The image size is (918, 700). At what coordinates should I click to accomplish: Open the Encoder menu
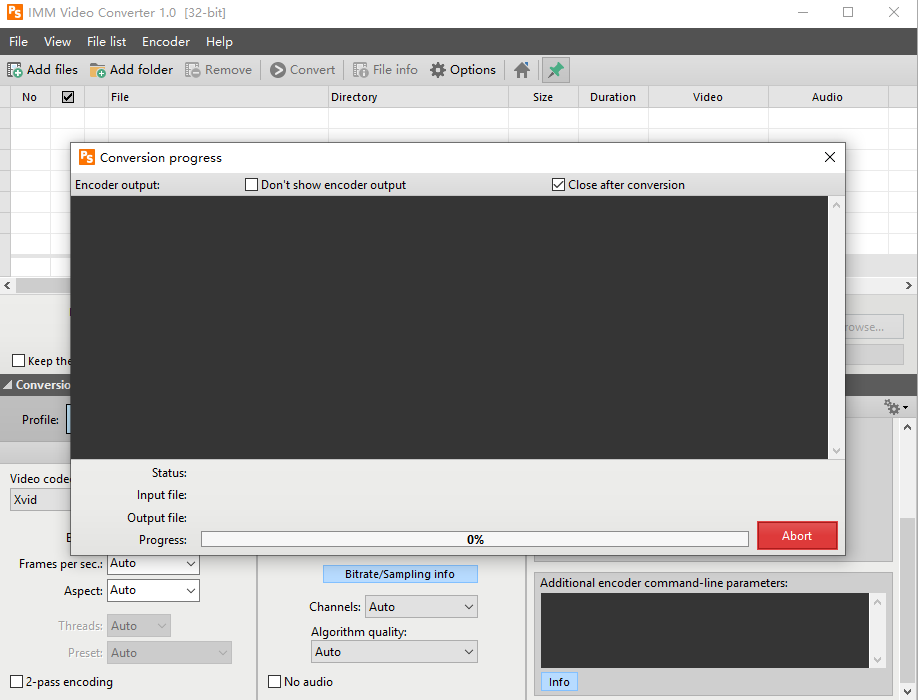(x=166, y=42)
